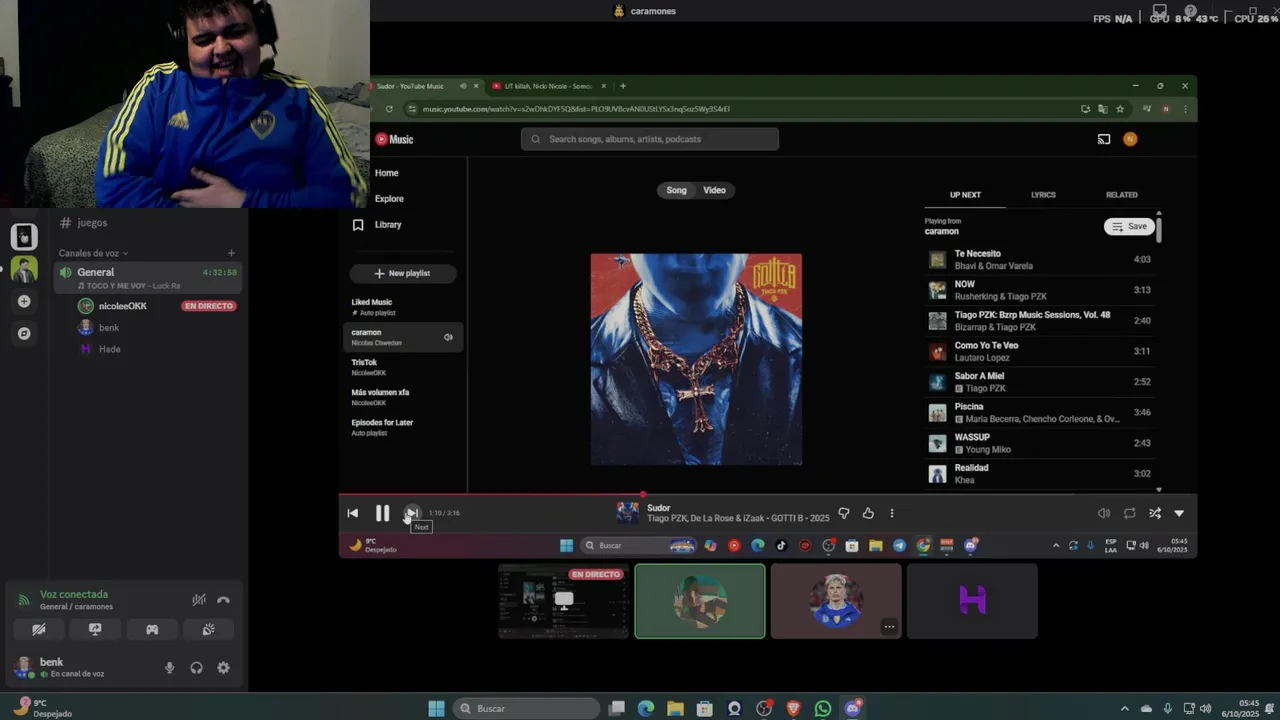
Task: Click the GOTTI B album cover art
Action: [696, 359]
